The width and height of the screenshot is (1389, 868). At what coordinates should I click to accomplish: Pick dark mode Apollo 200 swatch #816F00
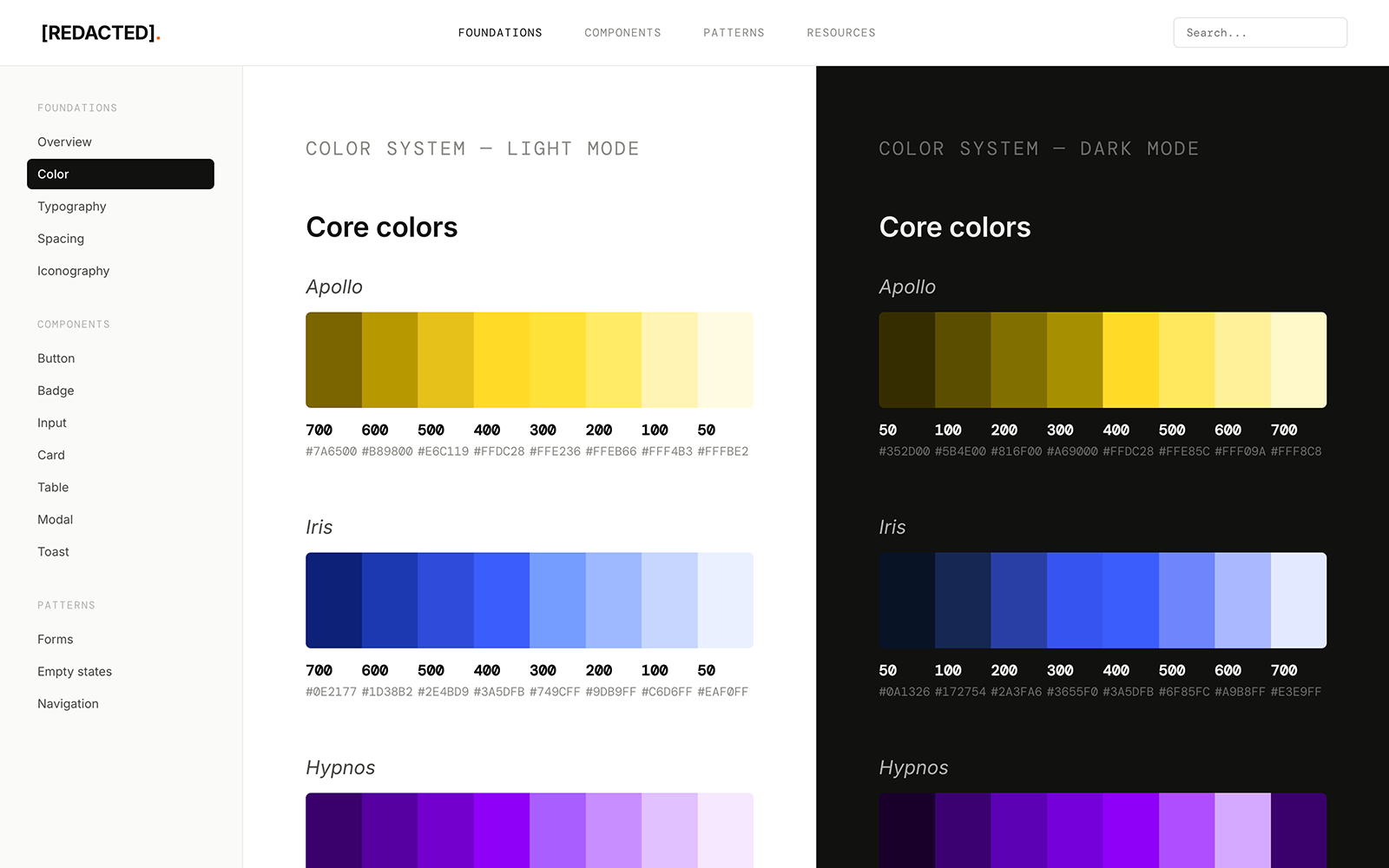click(x=1019, y=360)
